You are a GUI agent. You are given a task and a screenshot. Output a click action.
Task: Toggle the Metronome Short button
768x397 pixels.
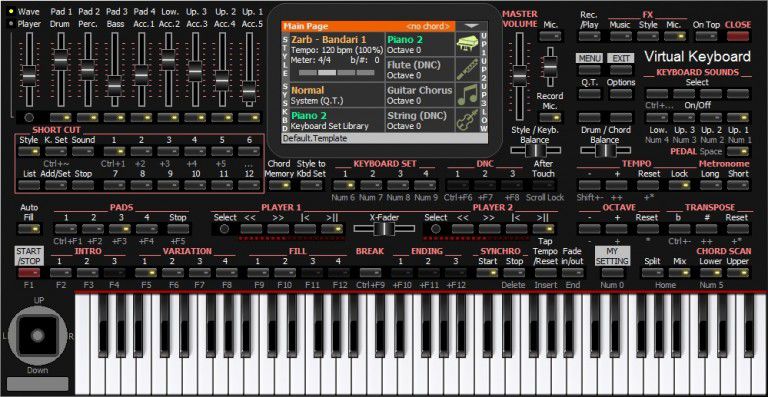click(x=738, y=185)
